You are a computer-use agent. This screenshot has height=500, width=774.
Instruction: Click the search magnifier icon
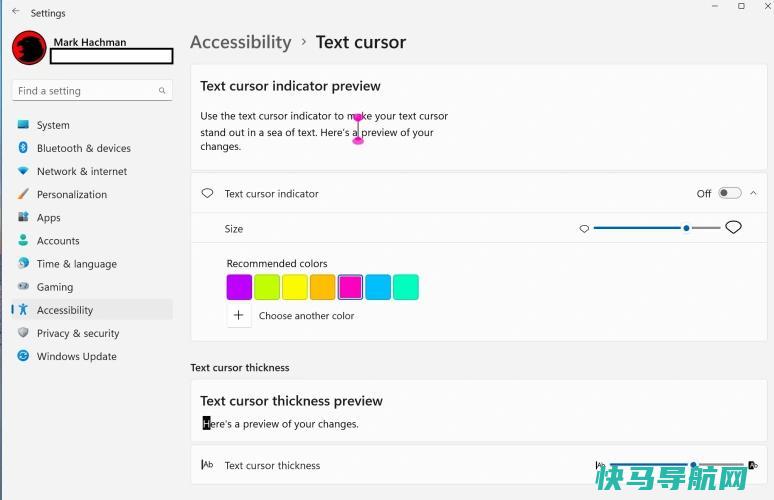coord(162,91)
